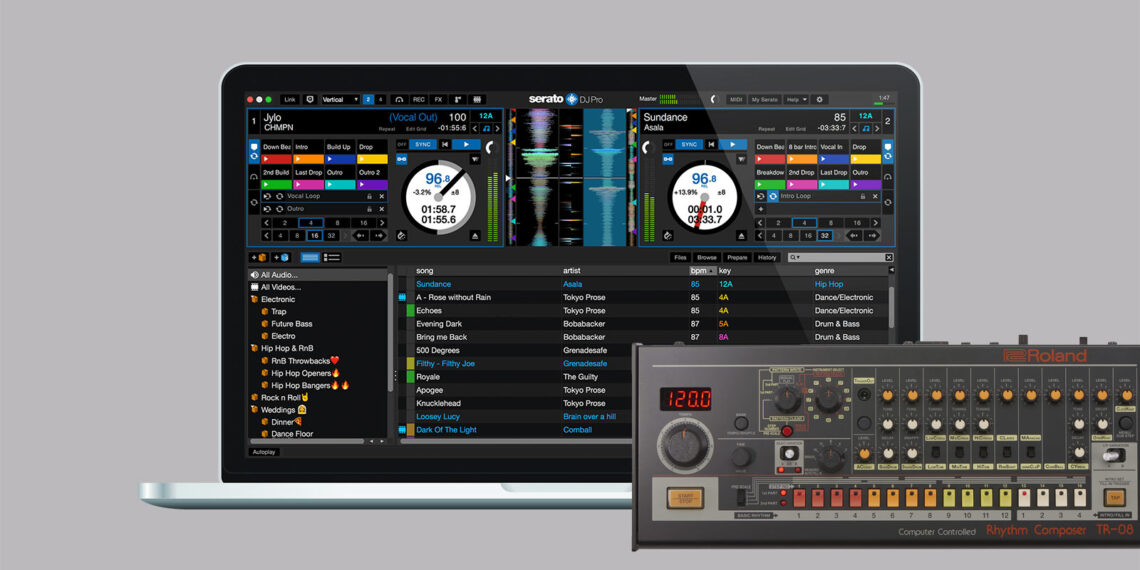This screenshot has height=570, width=1140.
Task: Switch to the Prepare panel tab
Action: click(x=736, y=257)
